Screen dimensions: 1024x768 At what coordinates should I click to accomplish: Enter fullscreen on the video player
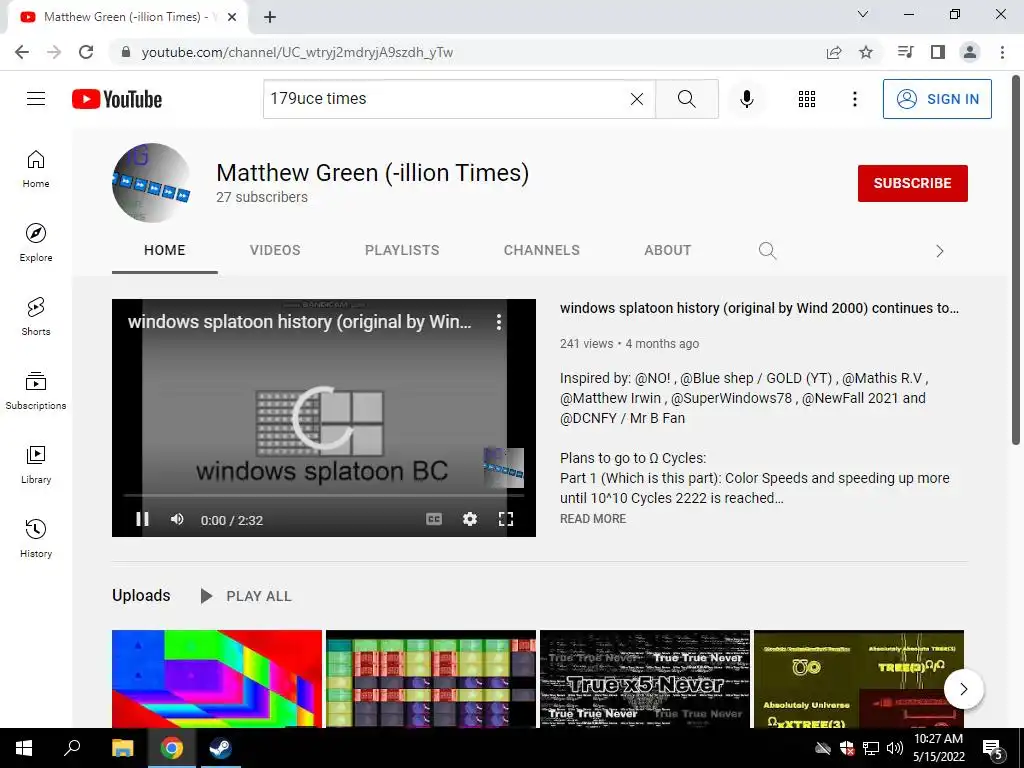(505, 519)
